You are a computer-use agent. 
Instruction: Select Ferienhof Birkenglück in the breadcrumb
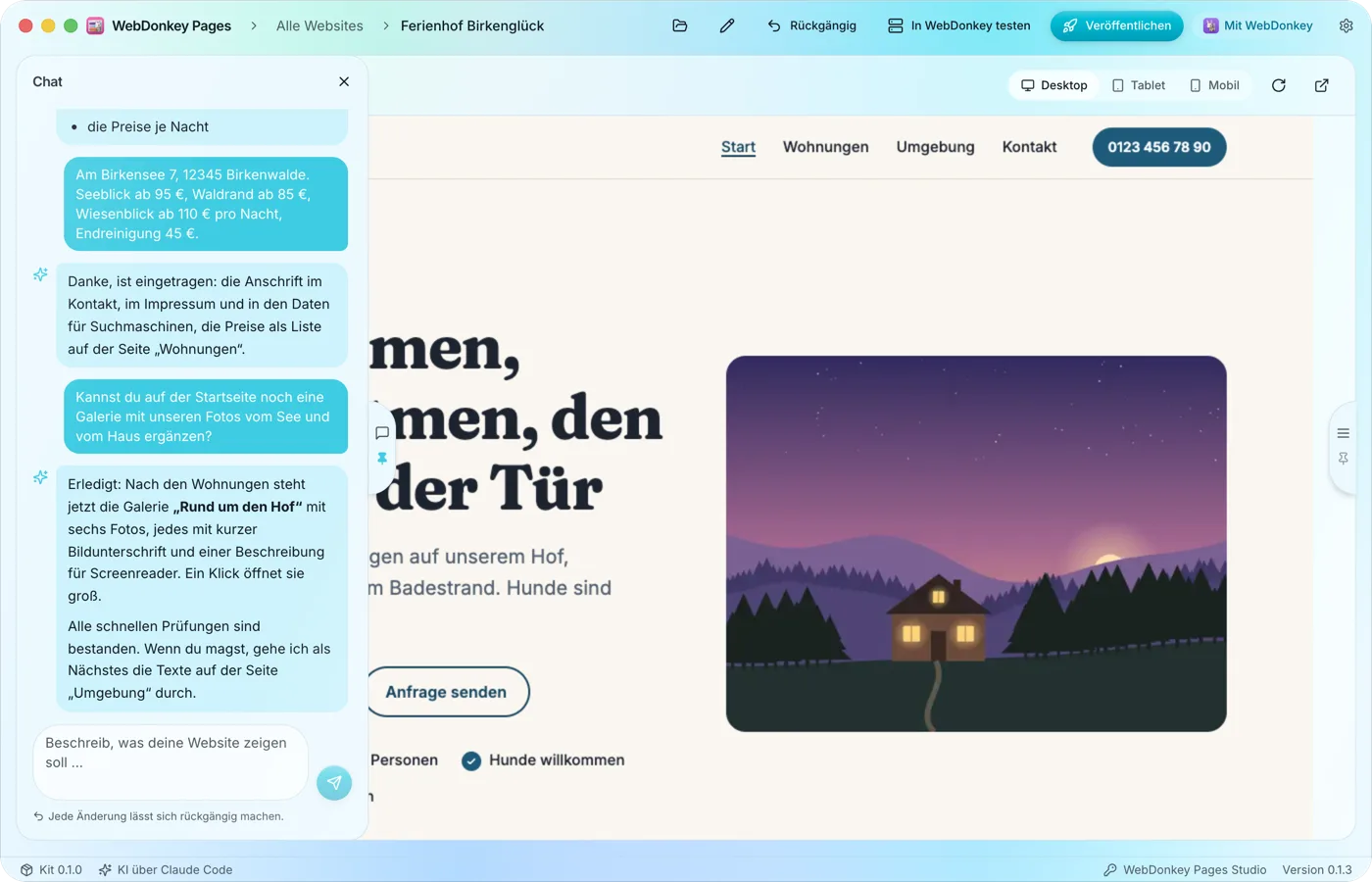pyautogui.click(x=472, y=25)
